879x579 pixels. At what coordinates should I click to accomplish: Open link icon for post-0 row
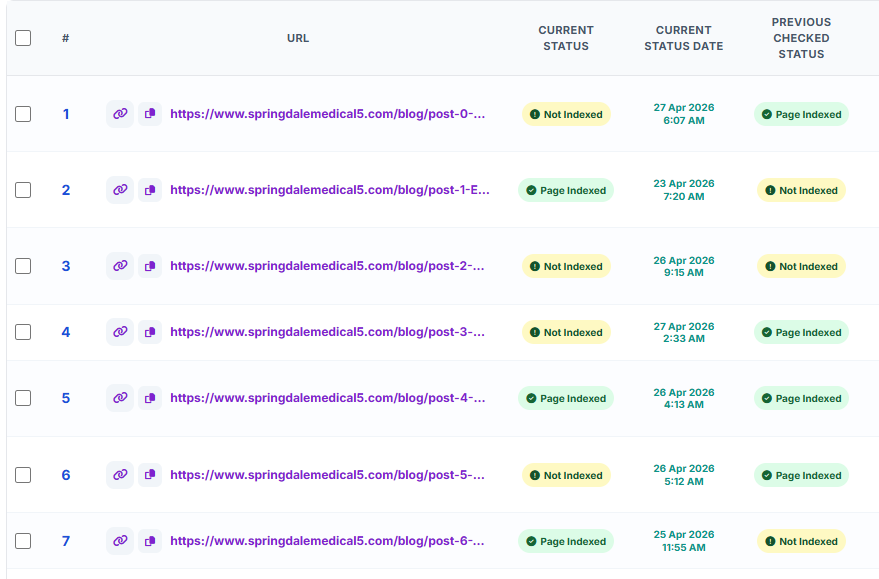click(x=120, y=114)
